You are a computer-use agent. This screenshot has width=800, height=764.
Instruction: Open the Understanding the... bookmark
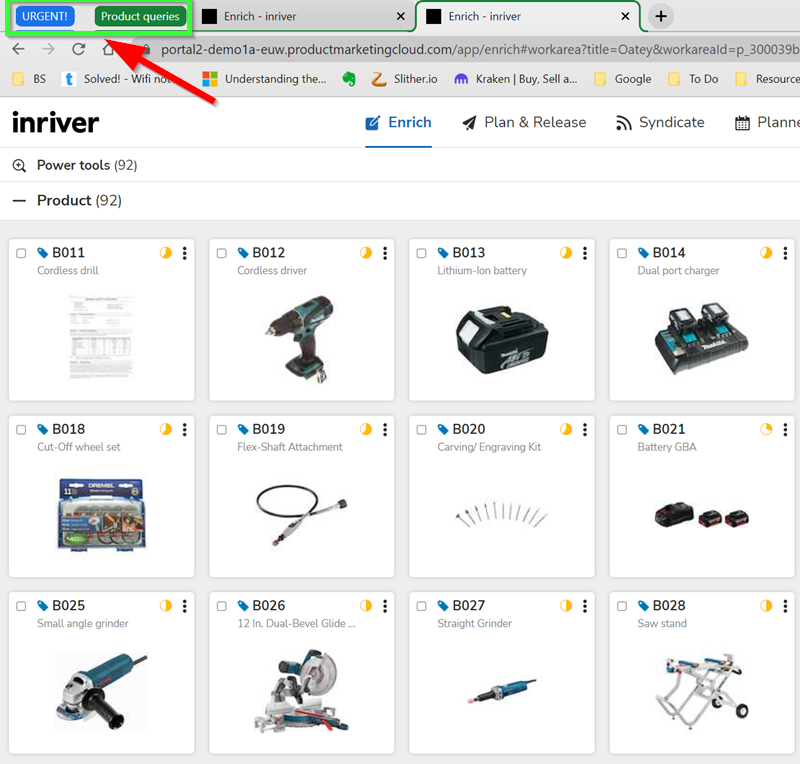tap(264, 79)
